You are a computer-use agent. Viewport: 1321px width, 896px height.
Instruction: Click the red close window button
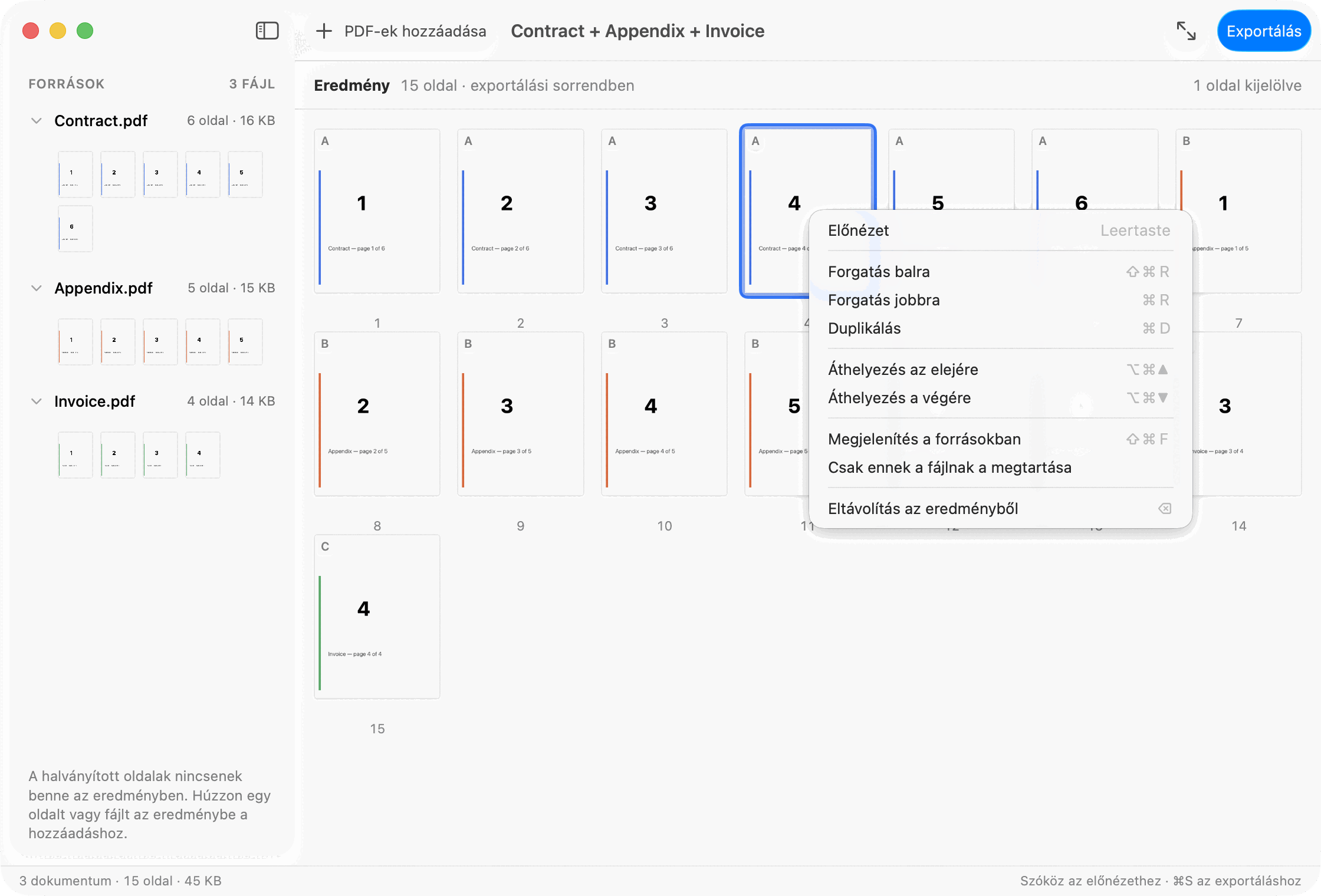tap(31, 31)
